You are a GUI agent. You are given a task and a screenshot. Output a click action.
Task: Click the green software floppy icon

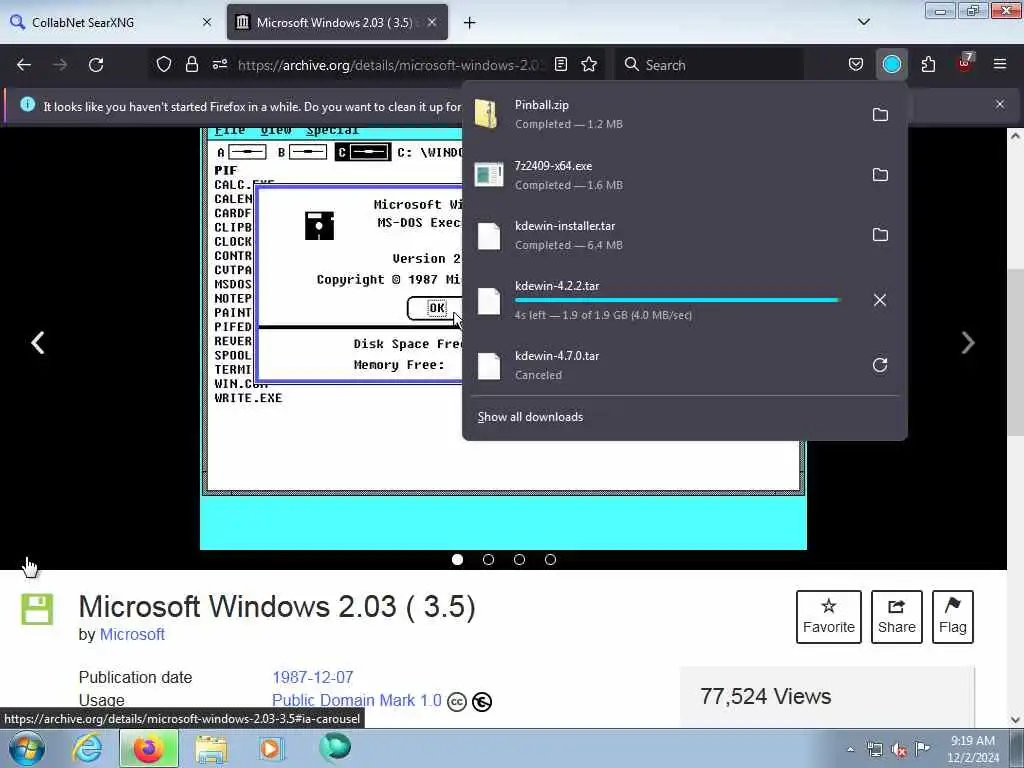point(37,609)
